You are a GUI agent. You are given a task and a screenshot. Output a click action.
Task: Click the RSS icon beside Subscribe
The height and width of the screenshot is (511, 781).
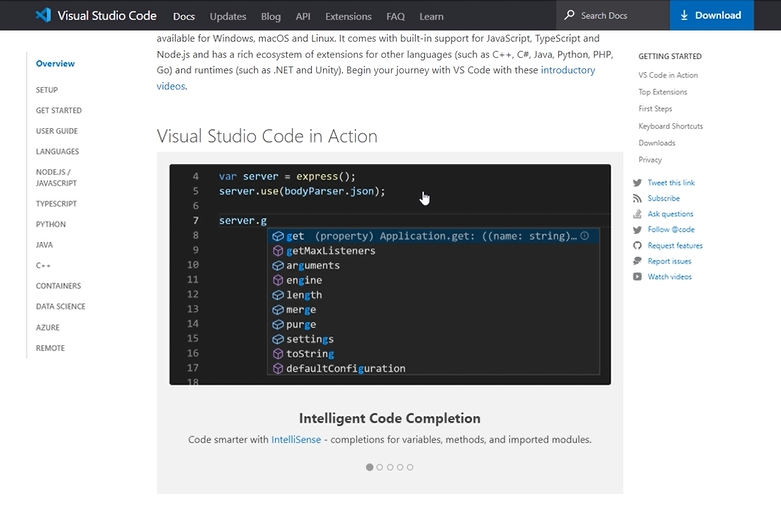coord(637,198)
